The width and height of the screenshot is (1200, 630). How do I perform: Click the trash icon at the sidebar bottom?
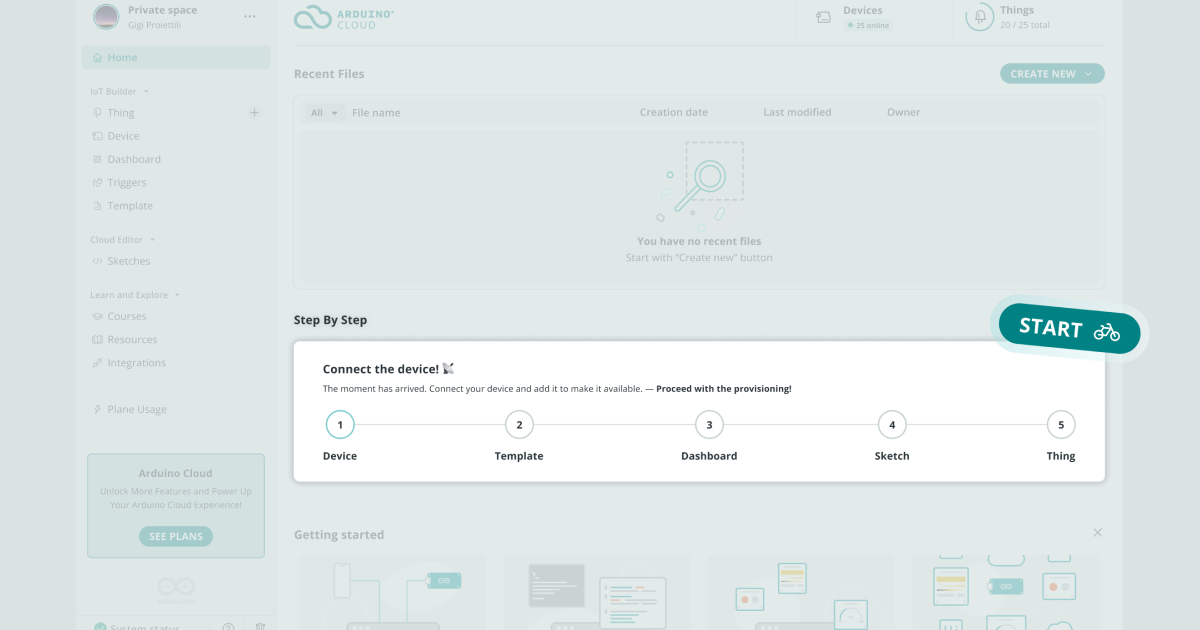click(x=260, y=628)
